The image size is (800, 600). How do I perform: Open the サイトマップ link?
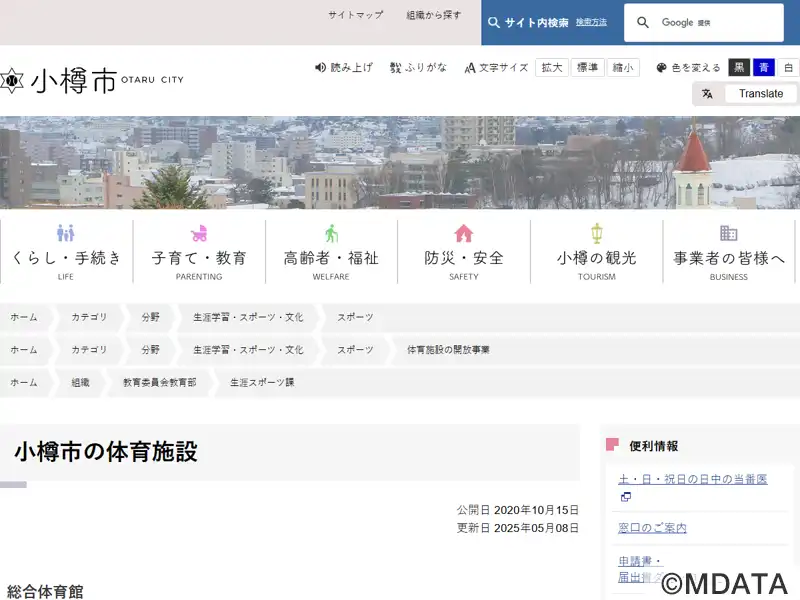[x=356, y=15]
